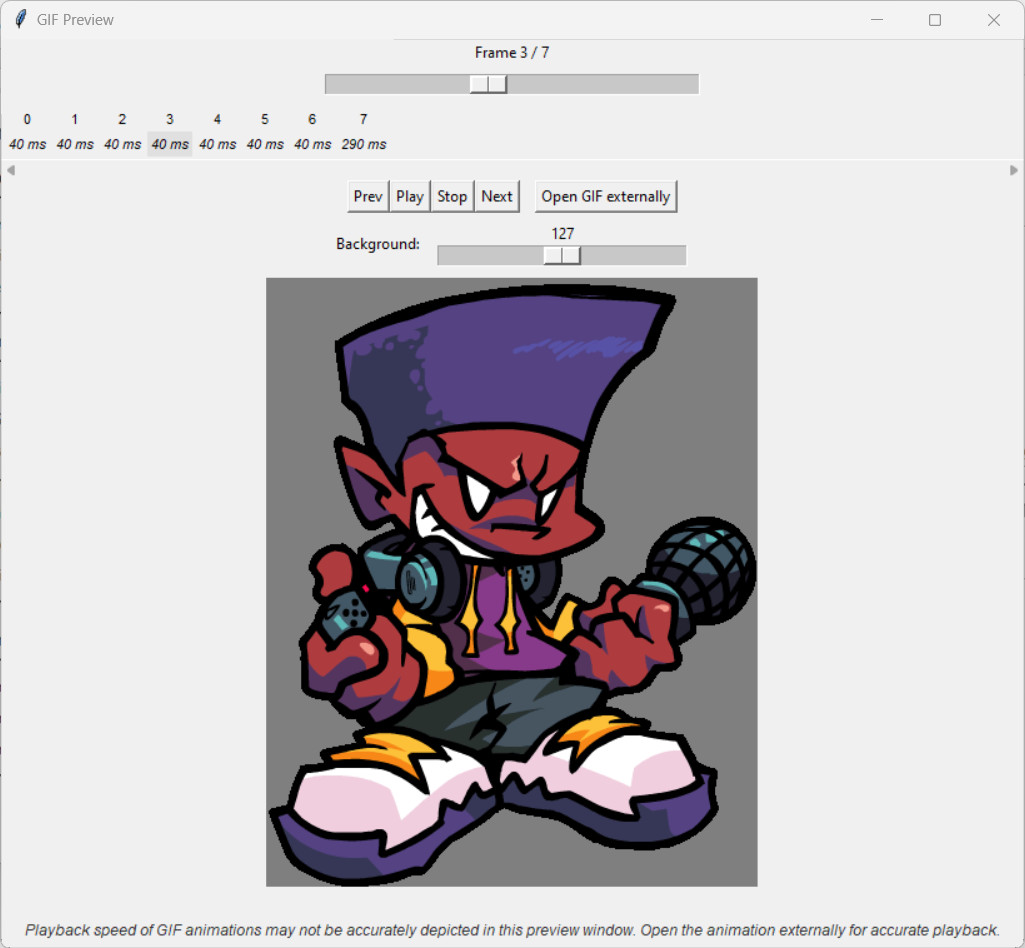The image size is (1025, 948).
Task: Click the Background: text label
Action: click(x=378, y=244)
